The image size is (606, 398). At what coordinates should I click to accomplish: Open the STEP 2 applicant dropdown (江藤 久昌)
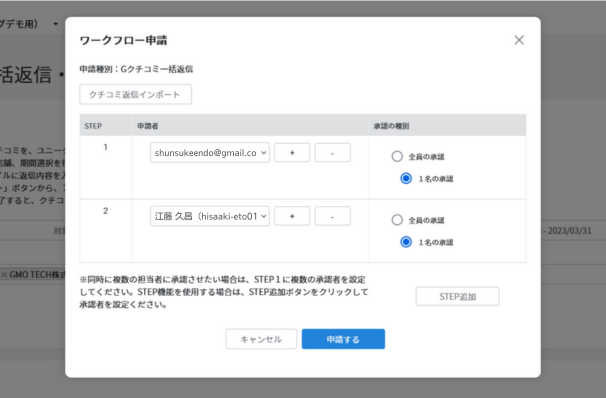pyautogui.click(x=209, y=216)
